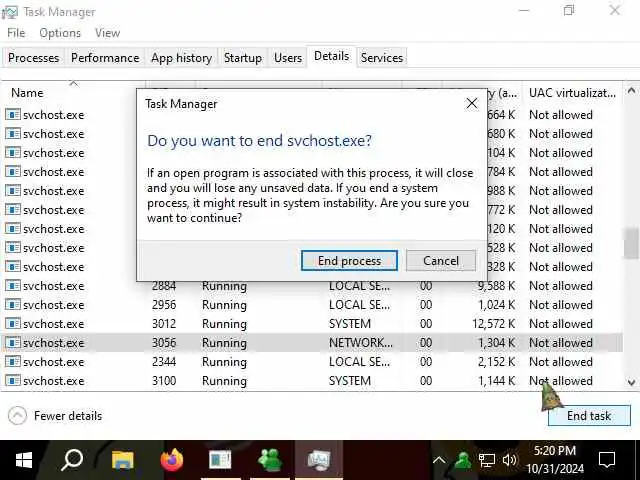Click the scroll up arrow of the list
Screen dimensions: 640x480
[631, 91]
